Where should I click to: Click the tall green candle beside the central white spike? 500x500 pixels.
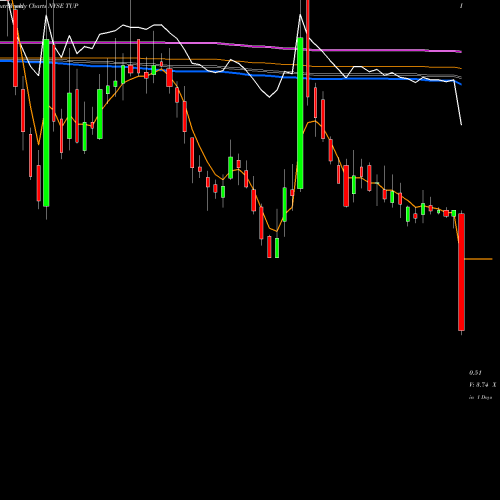click(300, 113)
